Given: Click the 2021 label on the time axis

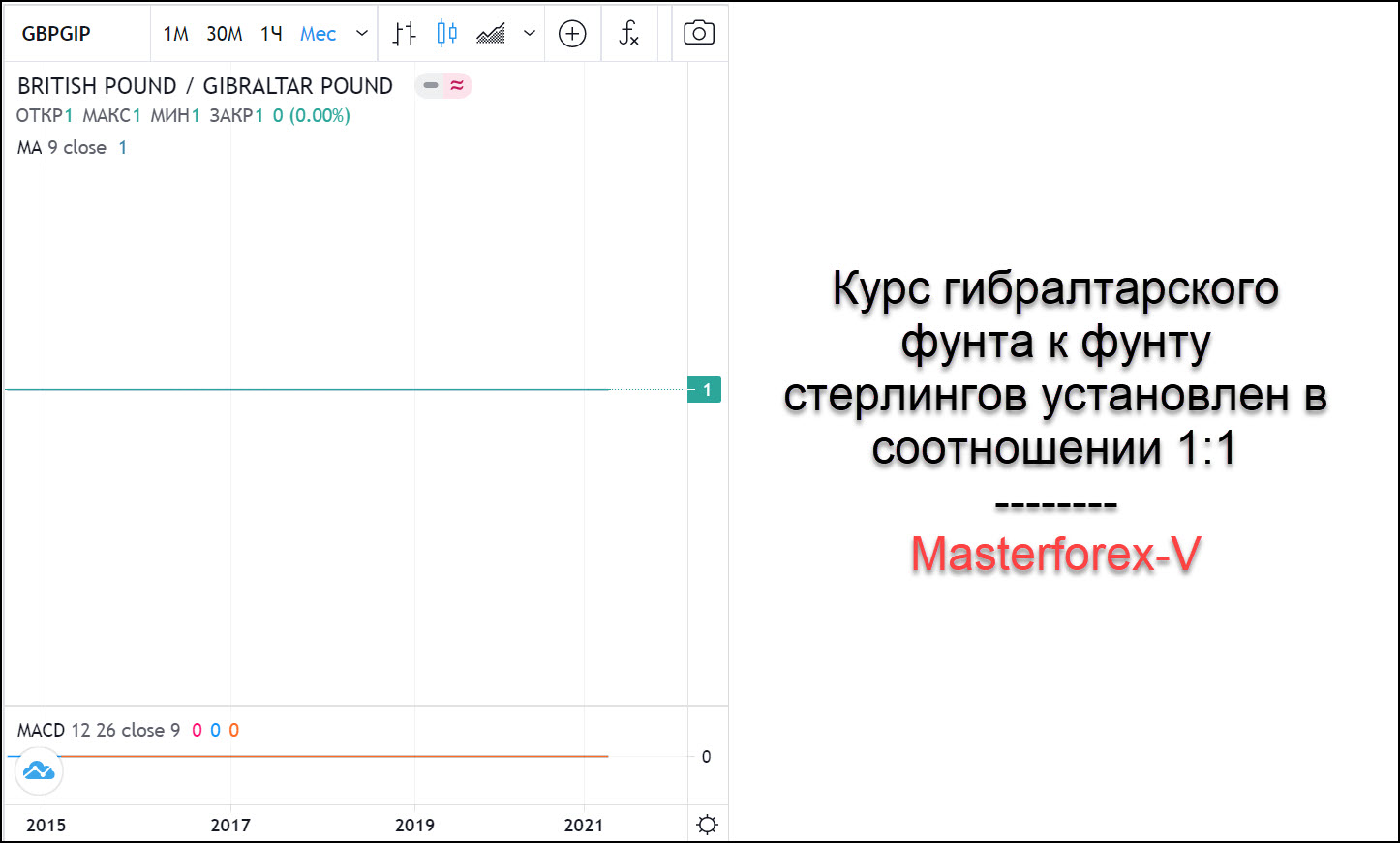Looking at the screenshot, I should point(584,826).
